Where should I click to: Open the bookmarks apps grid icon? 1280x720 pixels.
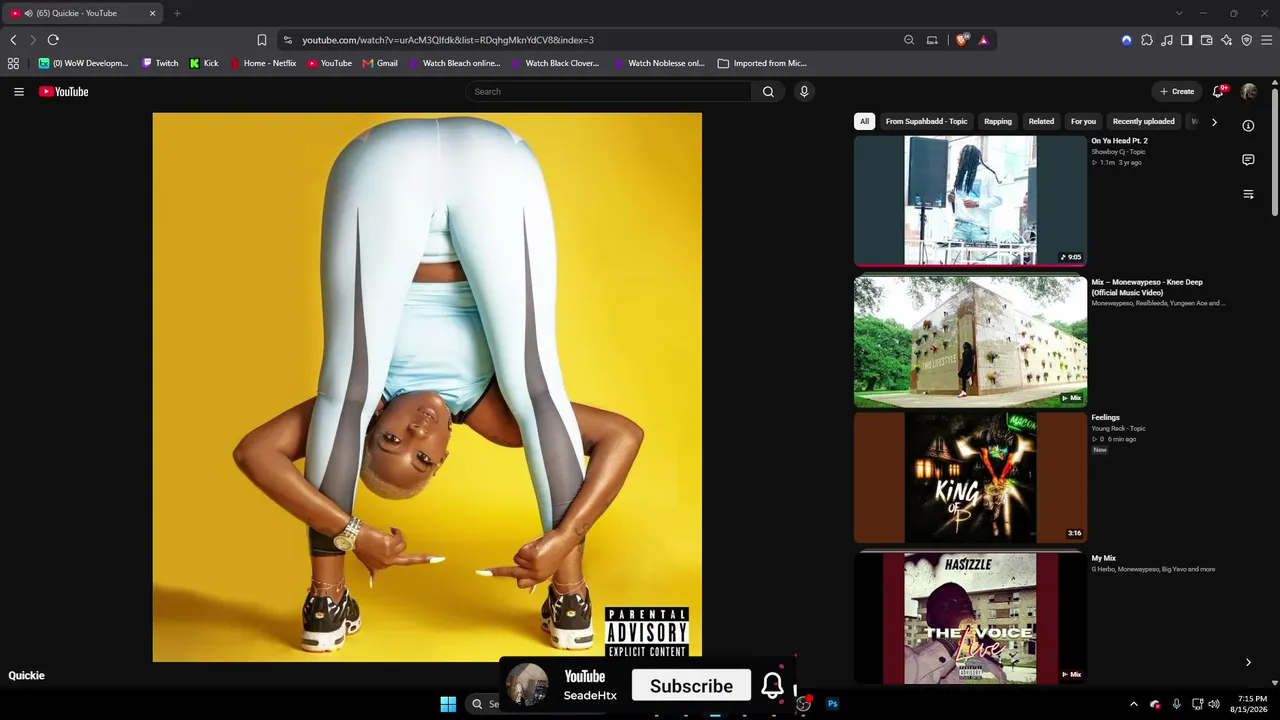tap(13, 63)
